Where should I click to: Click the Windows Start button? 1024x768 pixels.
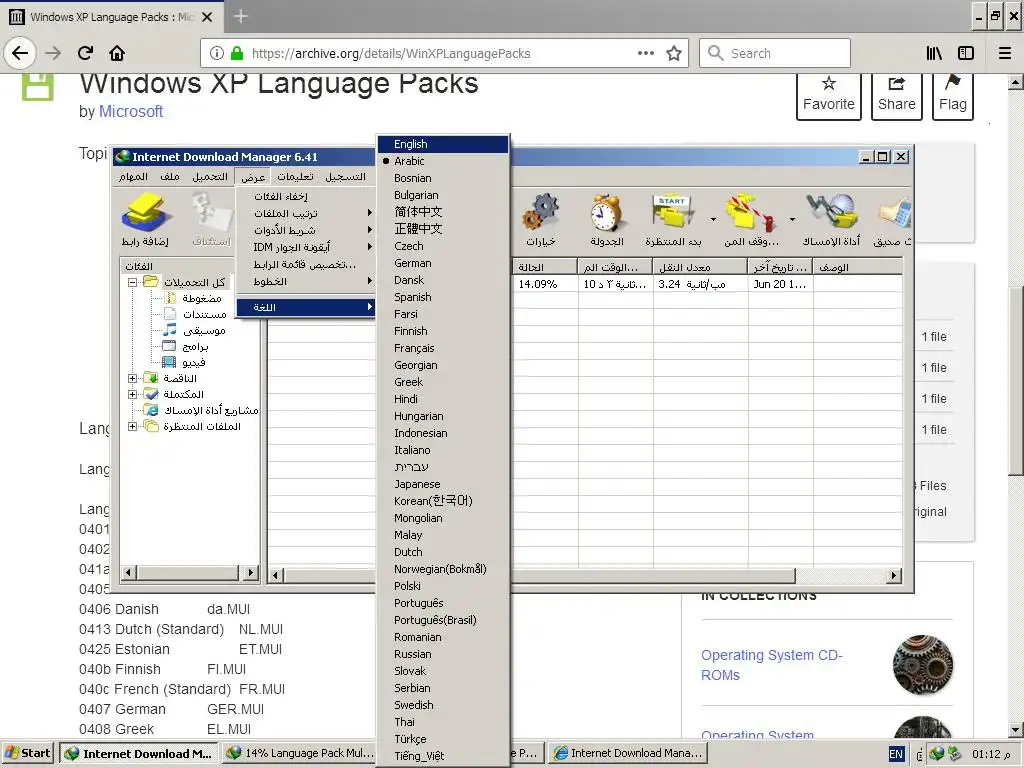tap(28, 753)
